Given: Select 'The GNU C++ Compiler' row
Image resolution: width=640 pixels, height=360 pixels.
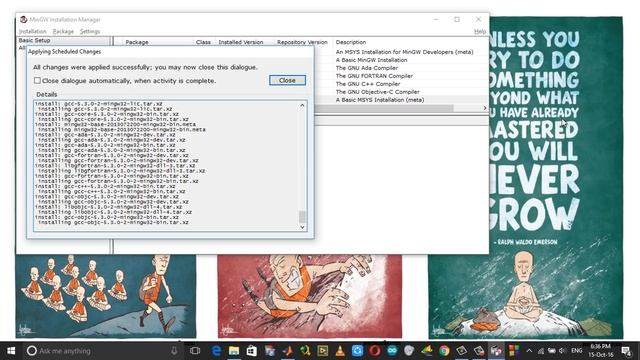Looking at the screenshot, I should pos(368,84).
